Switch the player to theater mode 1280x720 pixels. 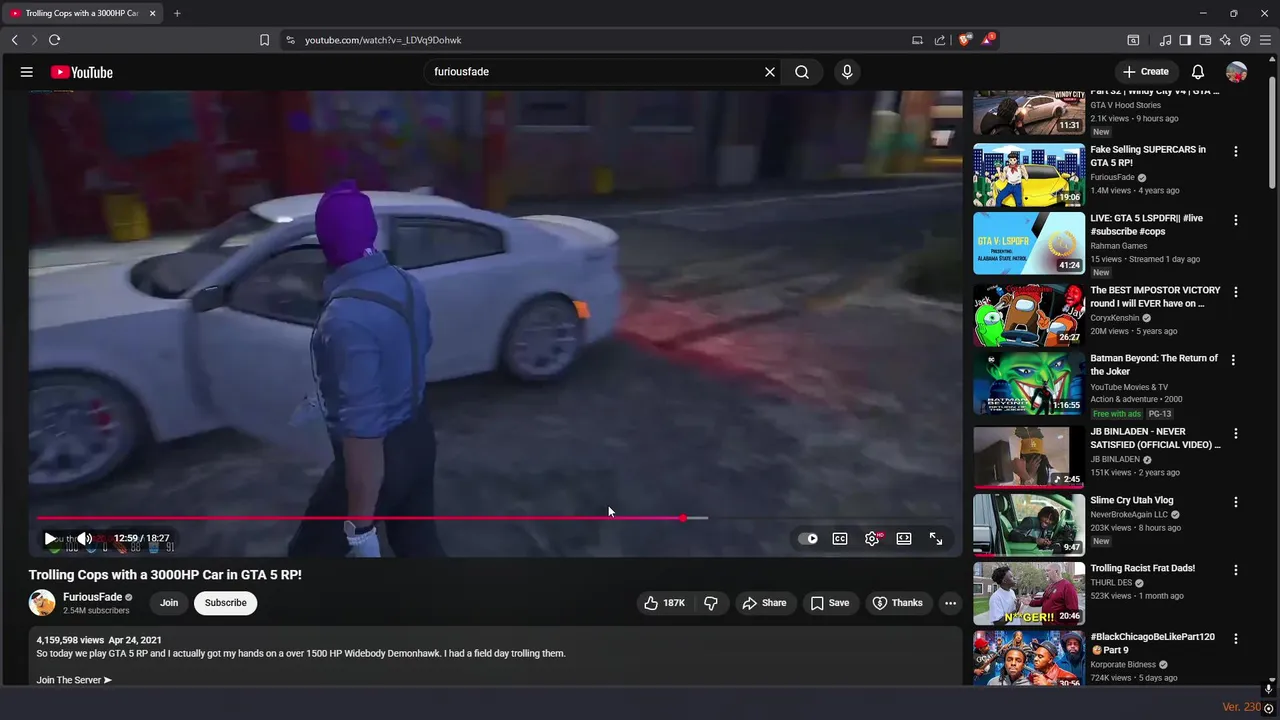[x=904, y=538]
